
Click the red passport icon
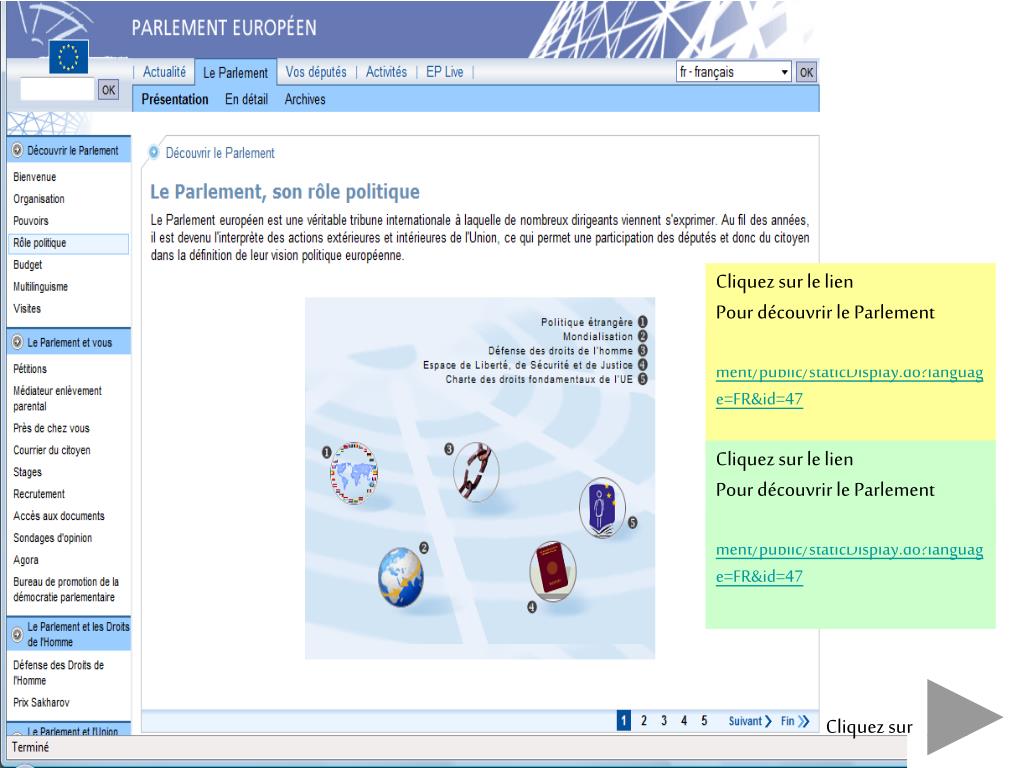pos(553,569)
